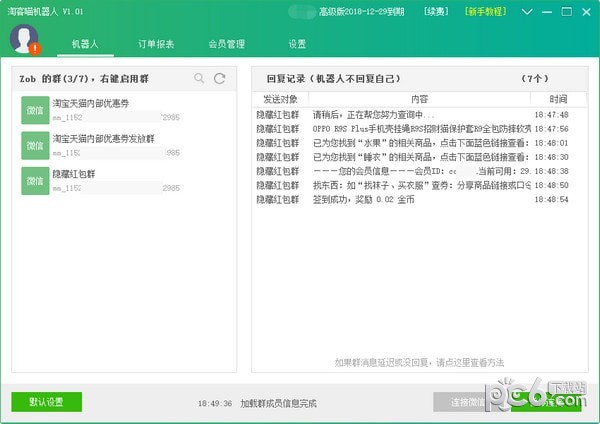The height and width of the screenshot is (424, 600).
Task: Click the 默认设置 button
Action: click(x=46, y=402)
